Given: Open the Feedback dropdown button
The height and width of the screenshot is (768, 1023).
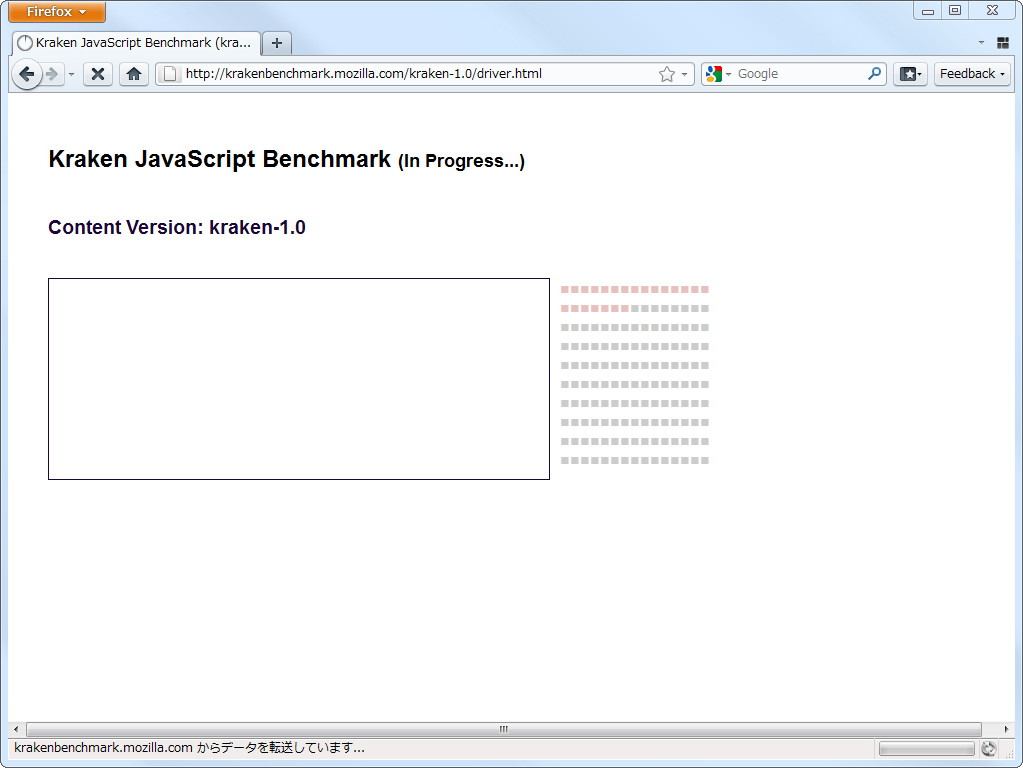Looking at the screenshot, I should (x=972, y=74).
